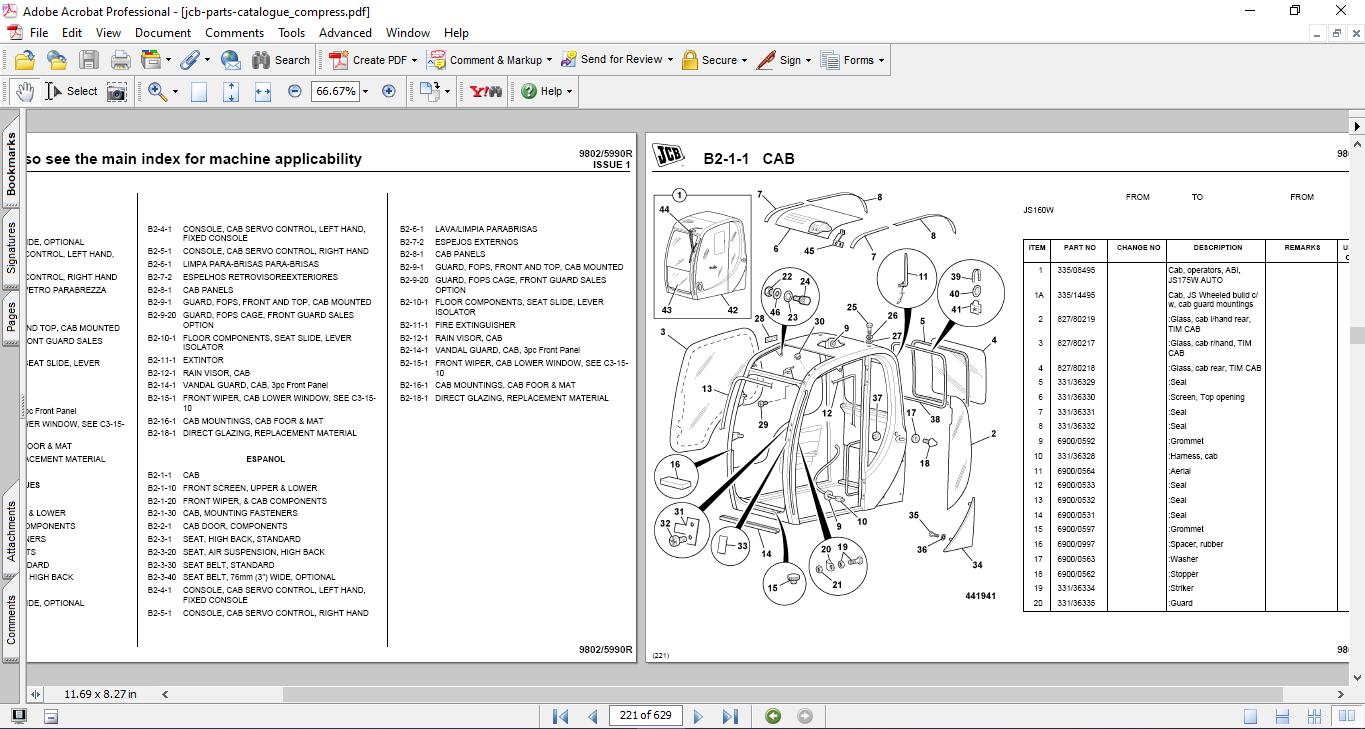Click the scroll right arrow on horizontal scrollbar
The width and height of the screenshot is (1365, 729).
pos(1341,694)
